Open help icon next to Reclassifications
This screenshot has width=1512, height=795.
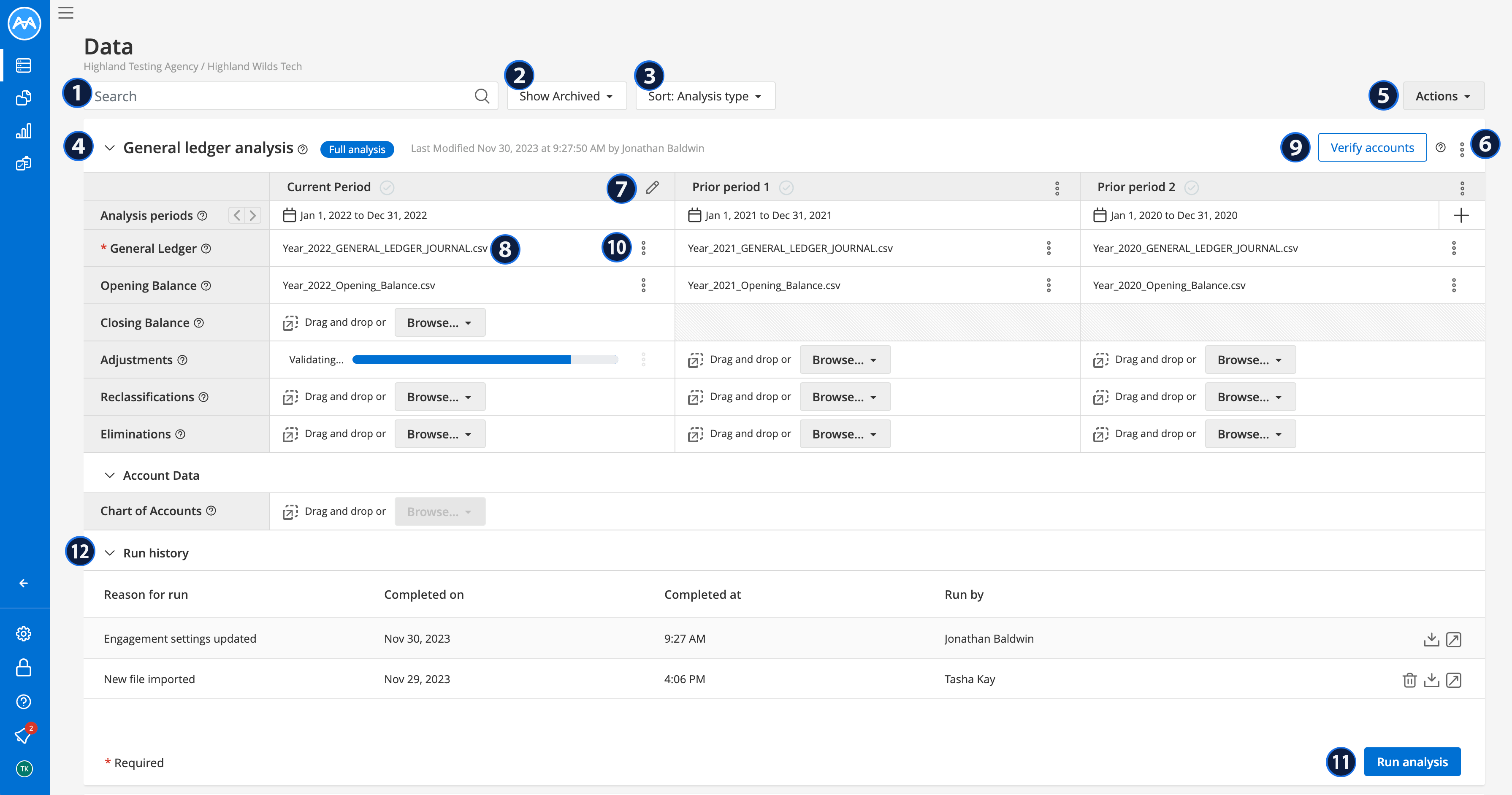tap(204, 397)
